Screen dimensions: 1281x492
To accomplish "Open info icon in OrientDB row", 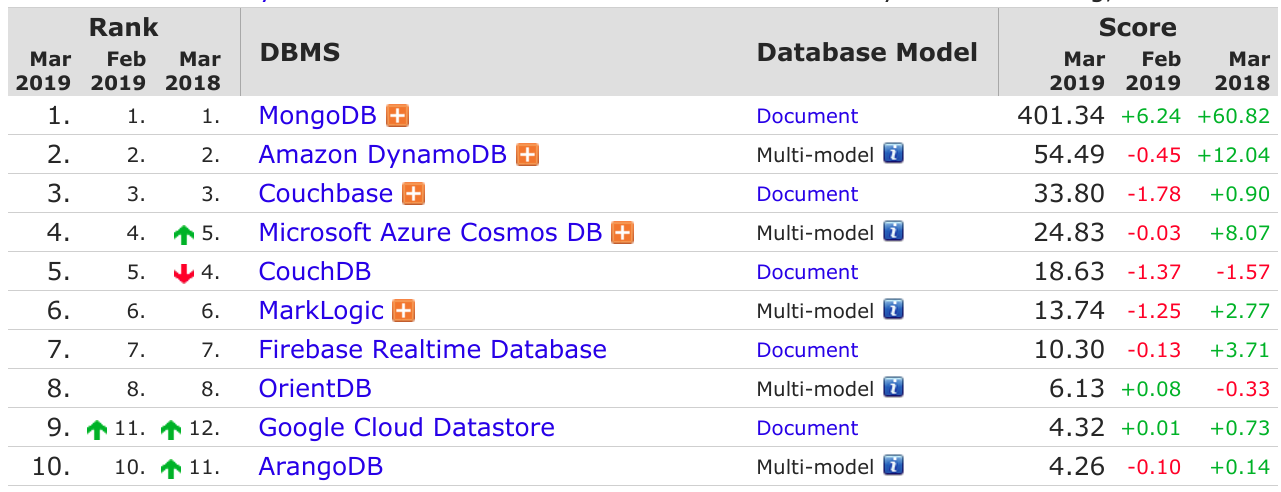I will point(894,387).
